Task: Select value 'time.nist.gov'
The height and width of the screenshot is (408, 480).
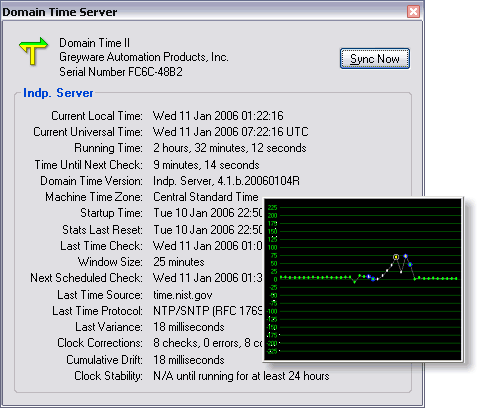Action: click(183, 295)
